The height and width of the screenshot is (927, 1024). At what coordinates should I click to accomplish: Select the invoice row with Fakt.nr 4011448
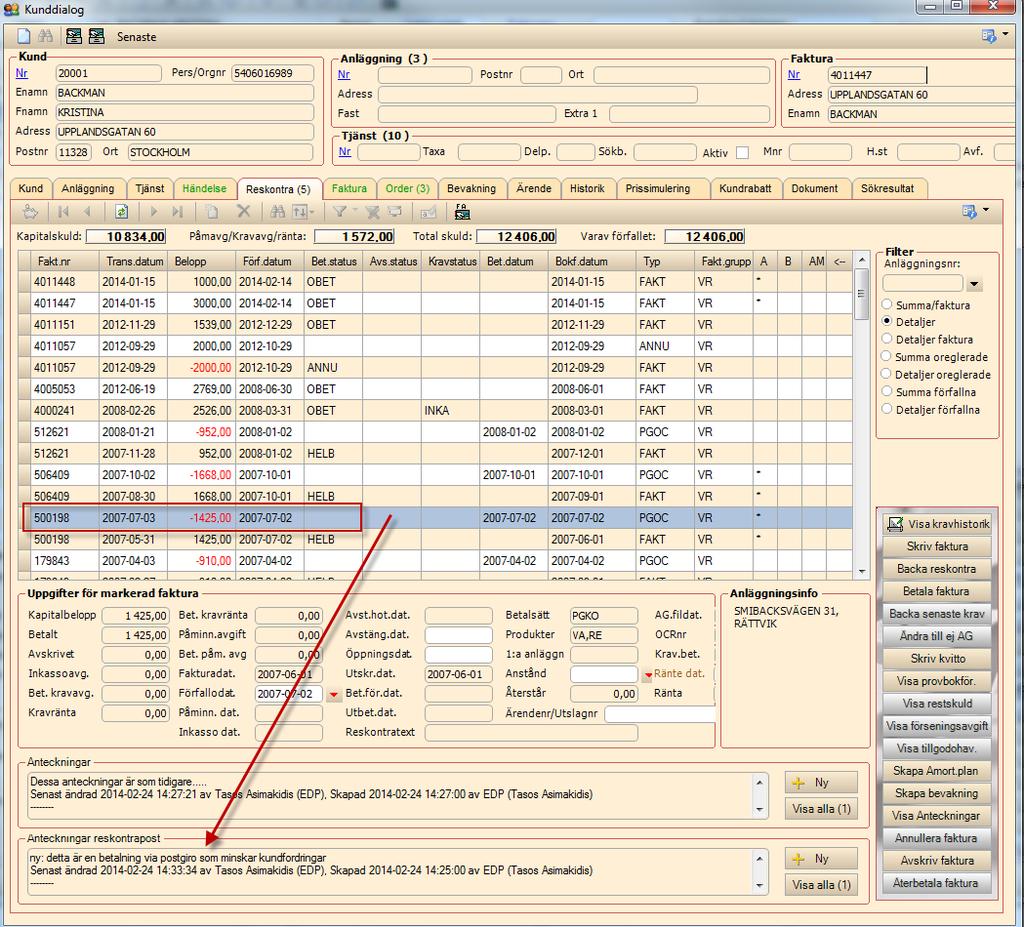pos(436,282)
